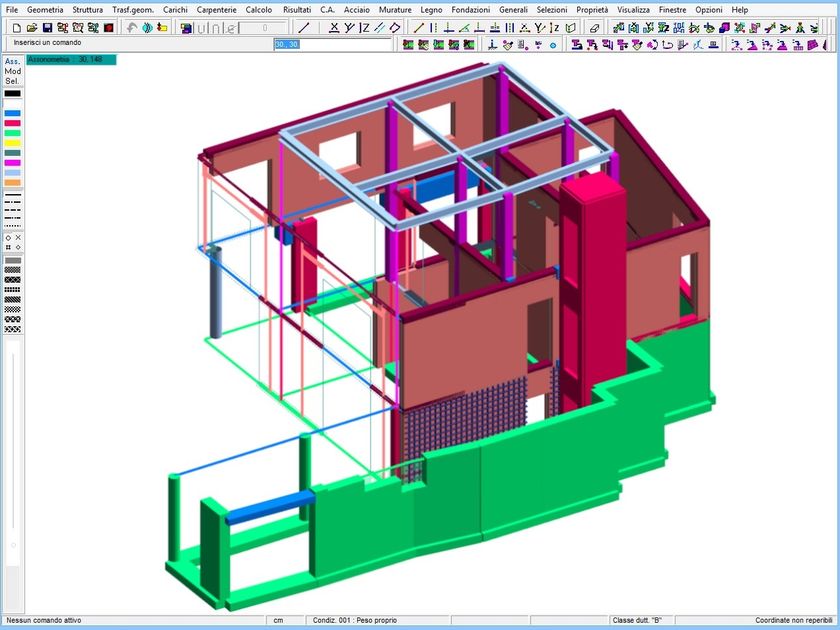The width and height of the screenshot is (840, 630).
Task: Click the red square stop icon
Action: (109, 28)
